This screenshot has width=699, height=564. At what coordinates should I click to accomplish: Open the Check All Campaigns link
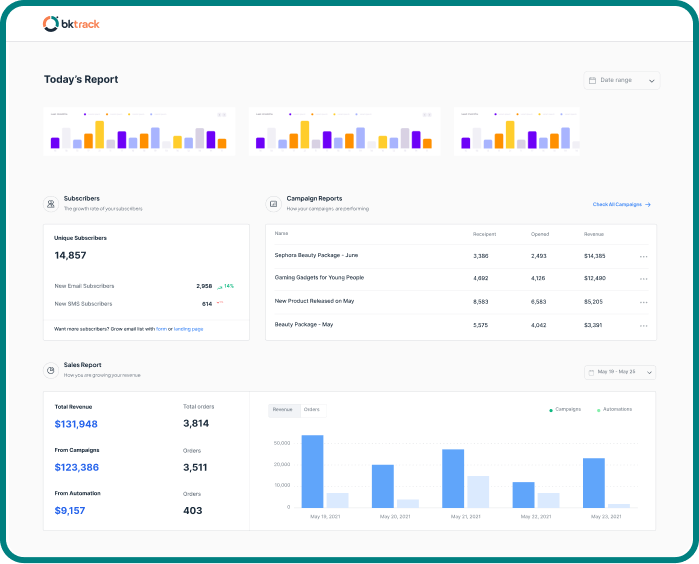pos(621,204)
